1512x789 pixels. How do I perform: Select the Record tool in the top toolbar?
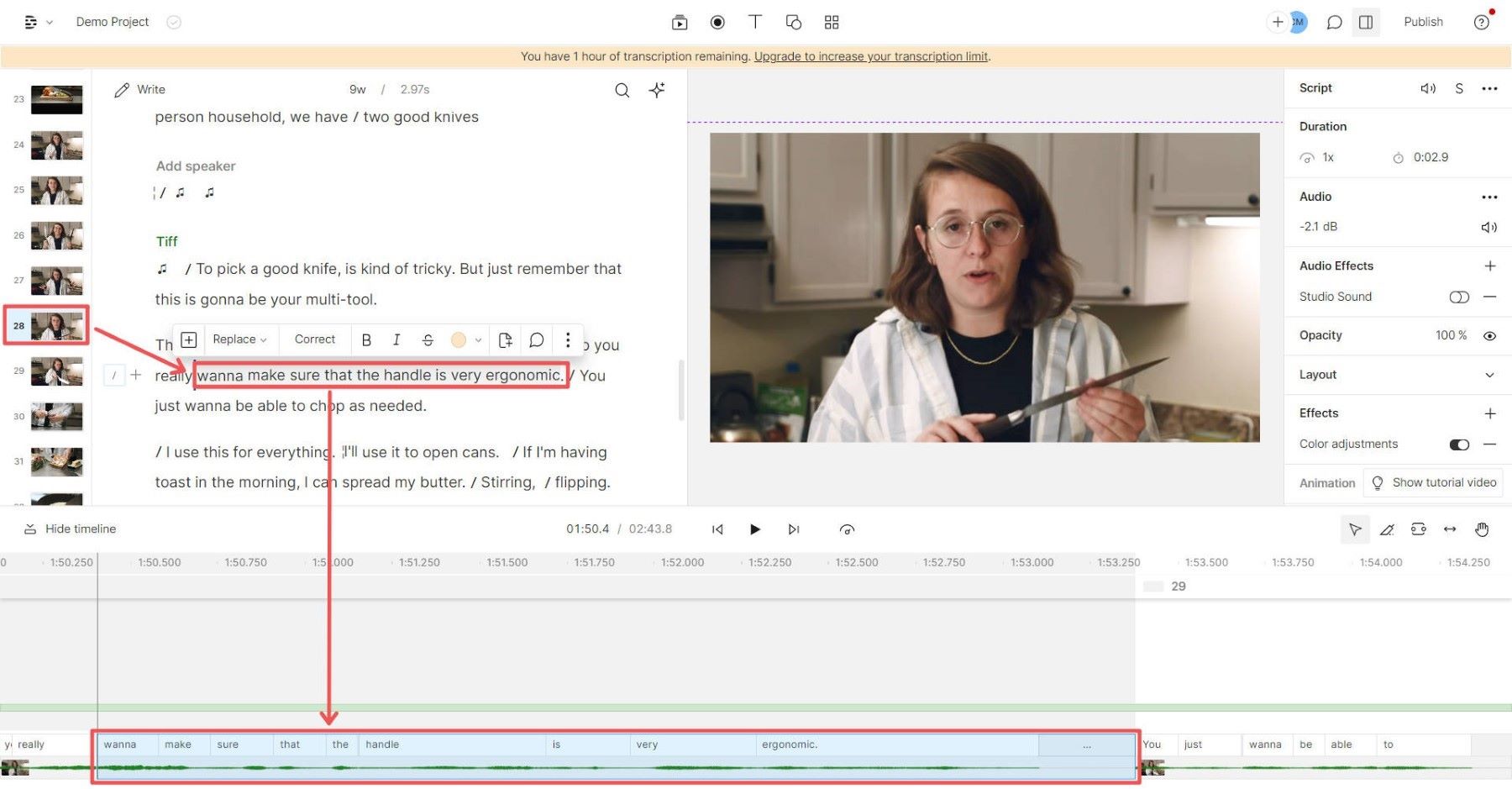pyautogui.click(x=717, y=22)
